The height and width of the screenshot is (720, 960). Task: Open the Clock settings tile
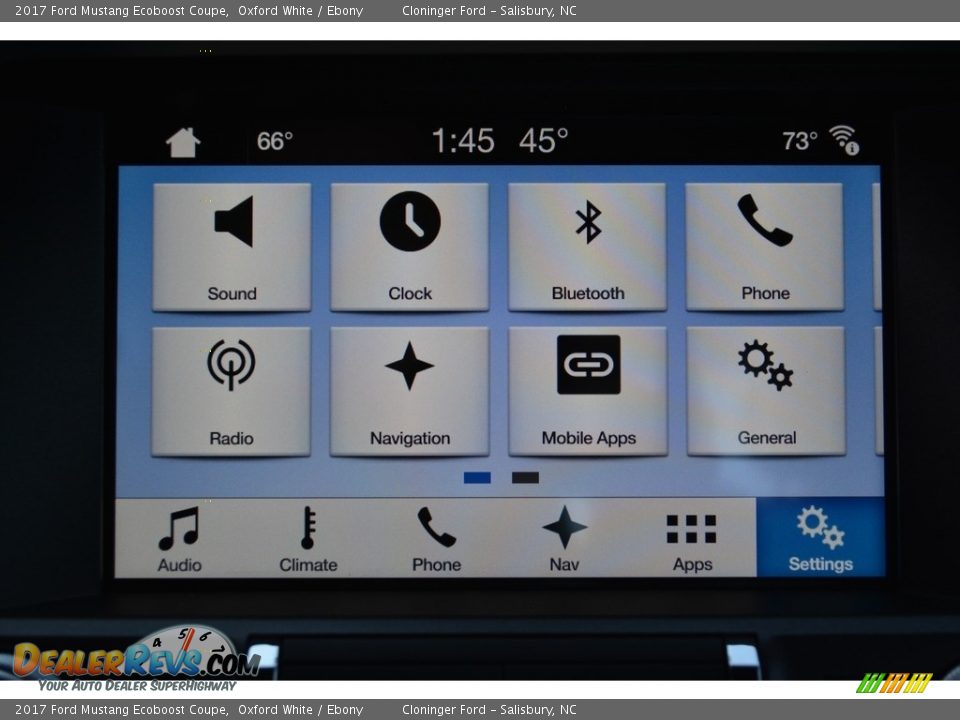(x=410, y=247)
